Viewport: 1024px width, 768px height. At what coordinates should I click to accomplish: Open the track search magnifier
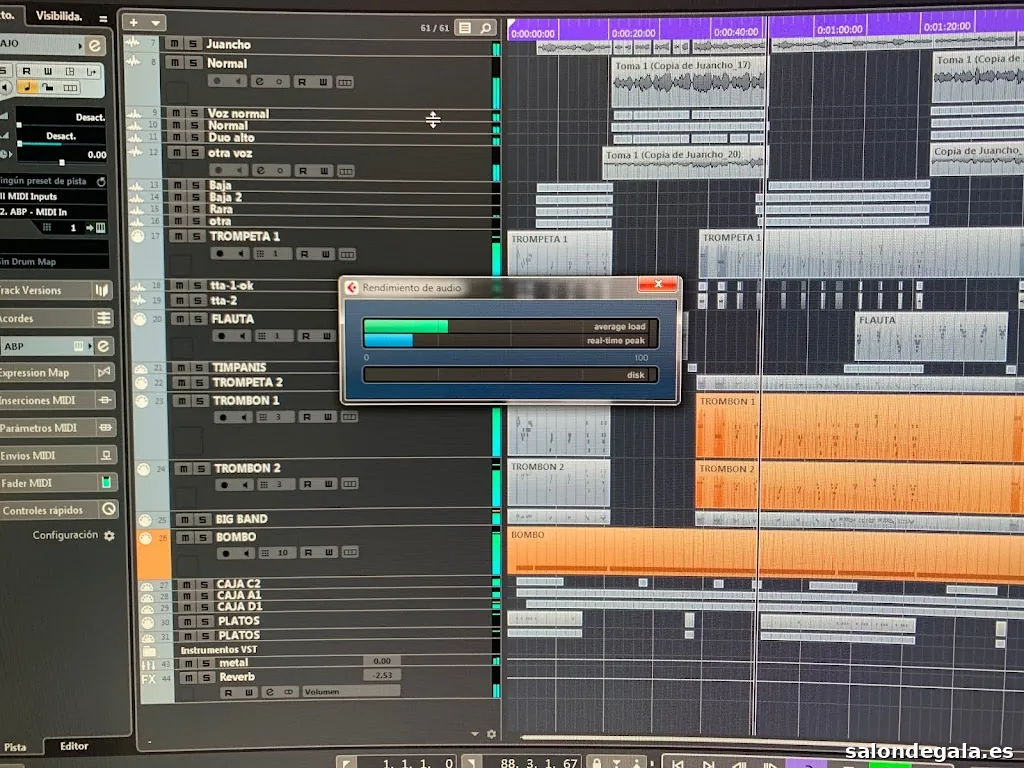click(486, 28)
